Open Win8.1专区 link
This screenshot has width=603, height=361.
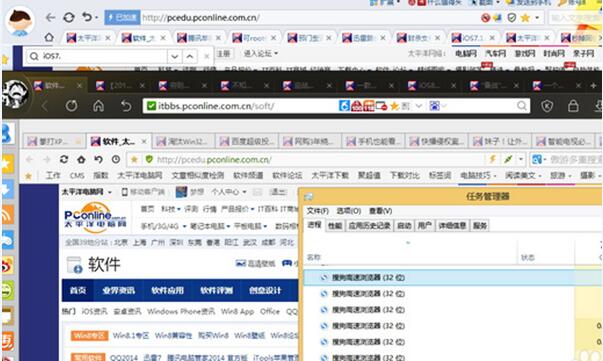131,336
